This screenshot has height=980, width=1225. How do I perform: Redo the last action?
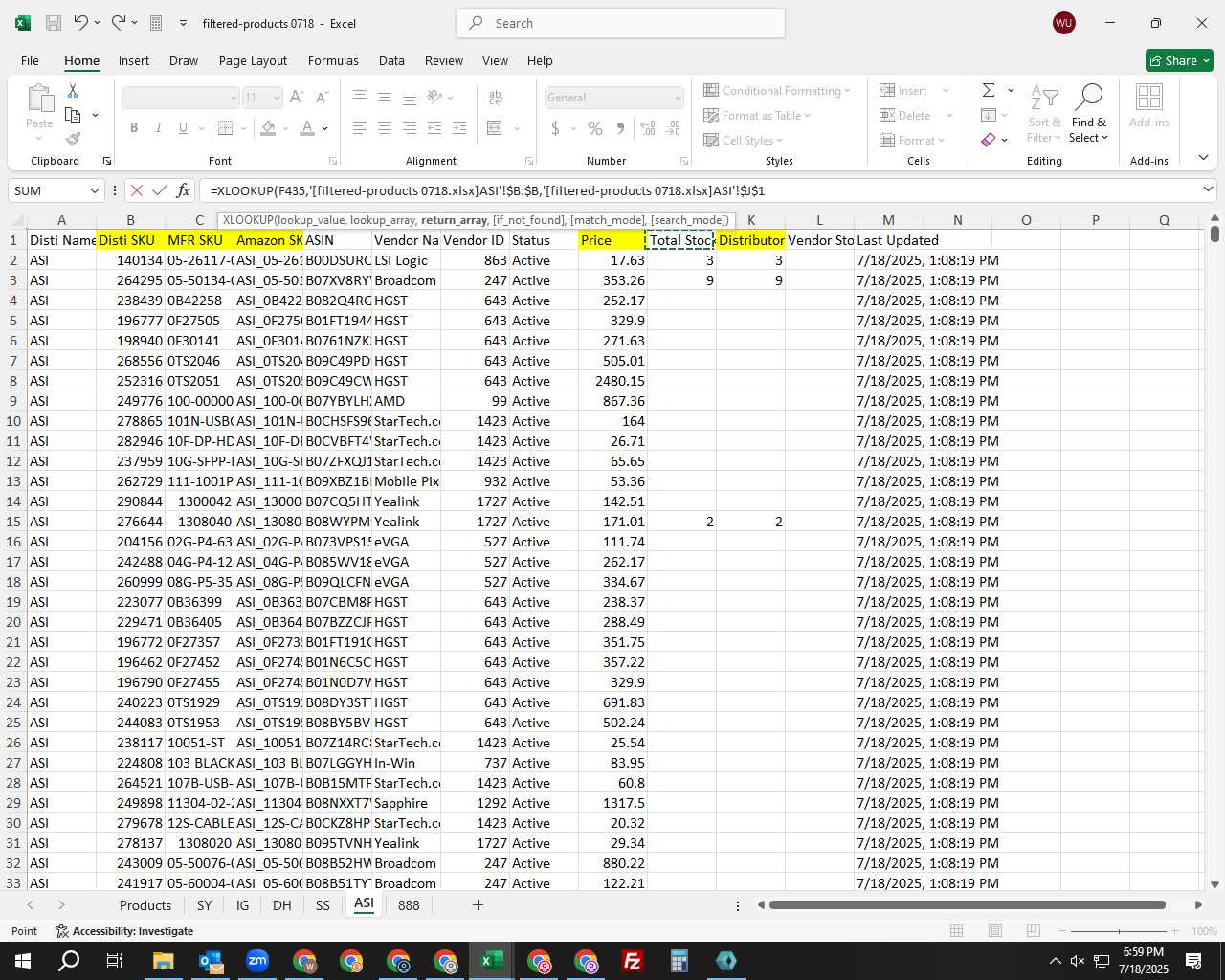click(119, 23)
